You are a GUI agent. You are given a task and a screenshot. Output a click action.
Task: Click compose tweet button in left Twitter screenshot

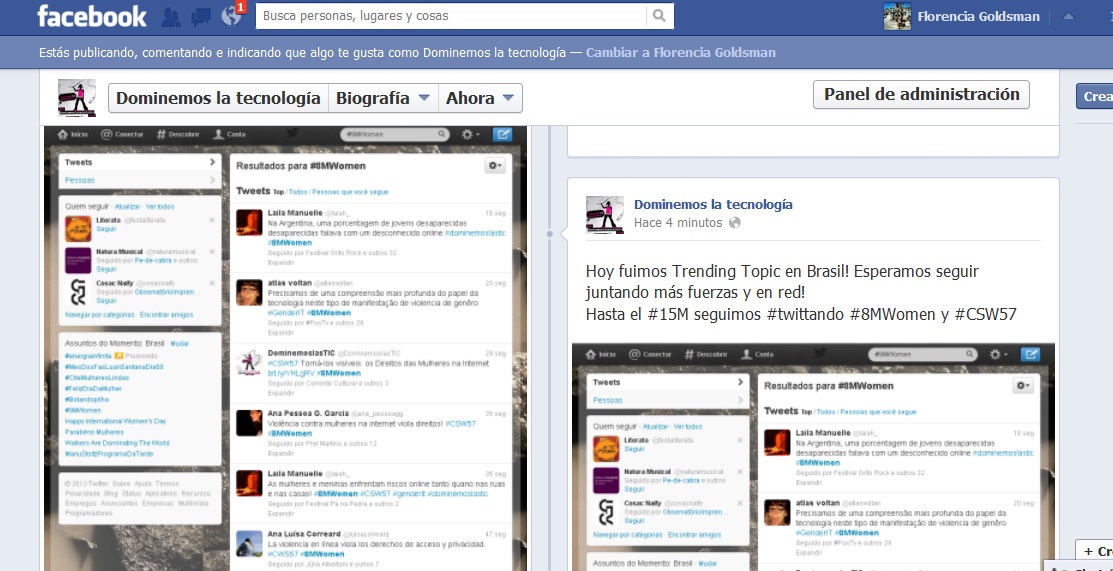pyautogui.click(x=503, y=134)
